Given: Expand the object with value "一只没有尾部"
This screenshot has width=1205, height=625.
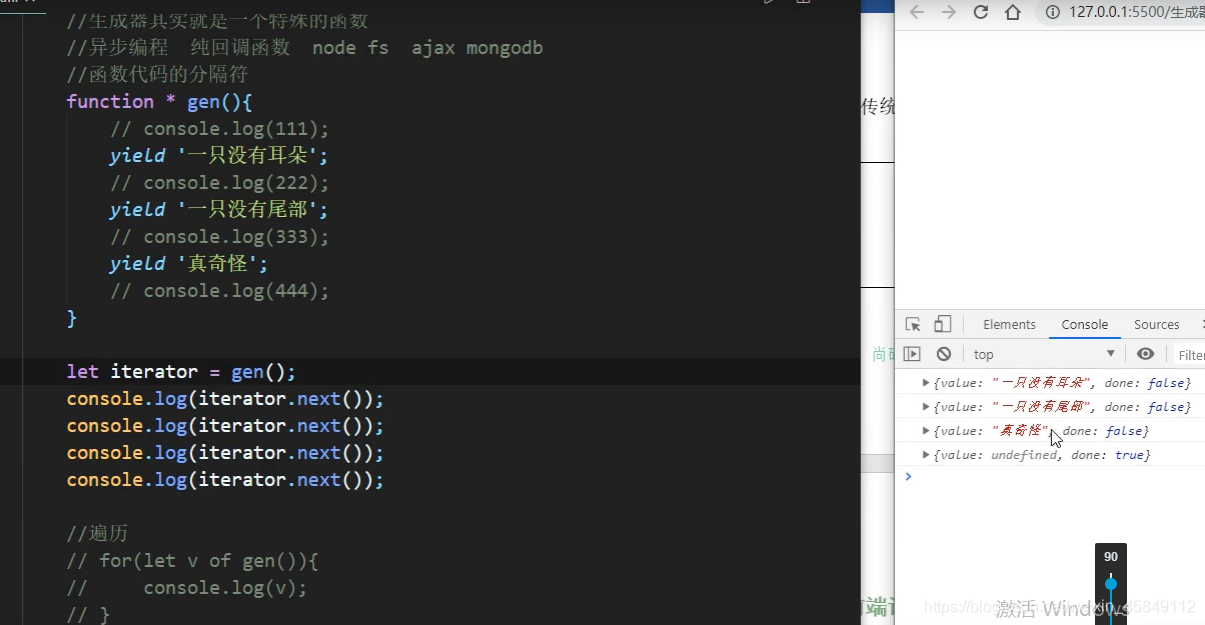Looking at the screenshot, I should (x=926, y=406).
